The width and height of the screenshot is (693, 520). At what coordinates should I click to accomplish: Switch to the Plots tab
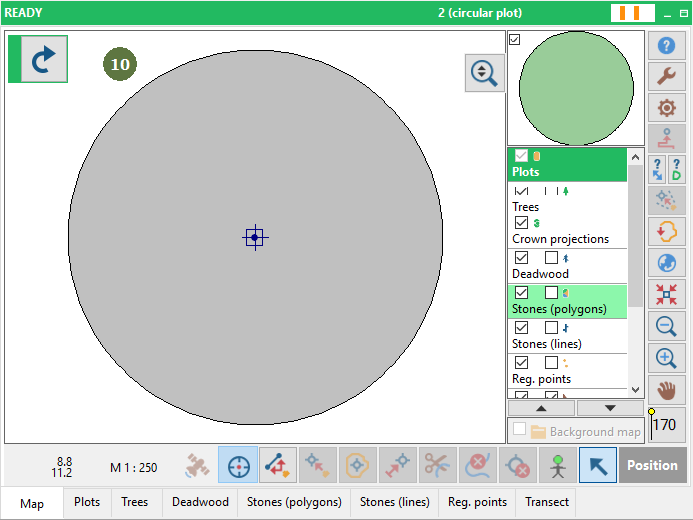click(87, 502)
